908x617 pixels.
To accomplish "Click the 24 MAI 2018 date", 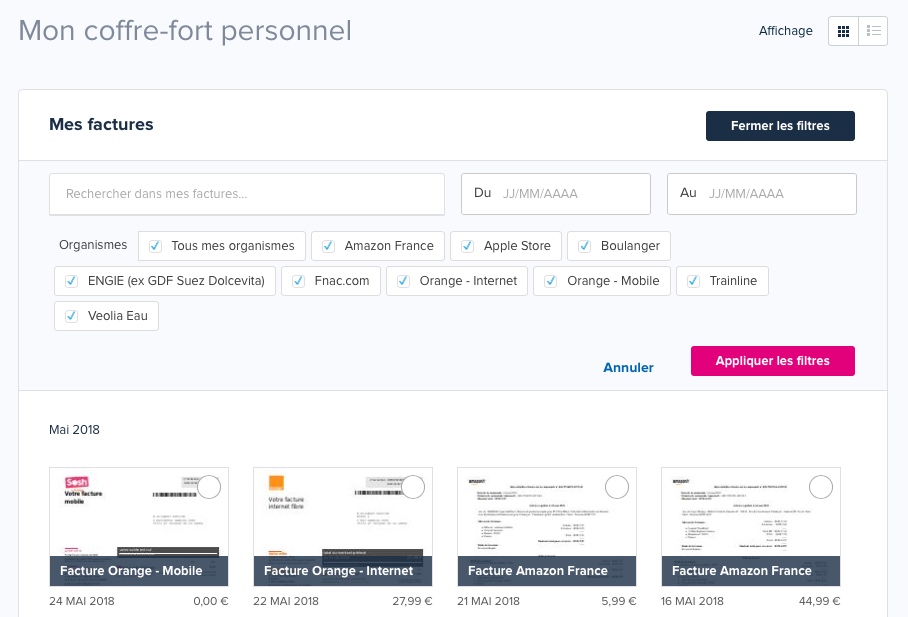I will click(82, 601).
